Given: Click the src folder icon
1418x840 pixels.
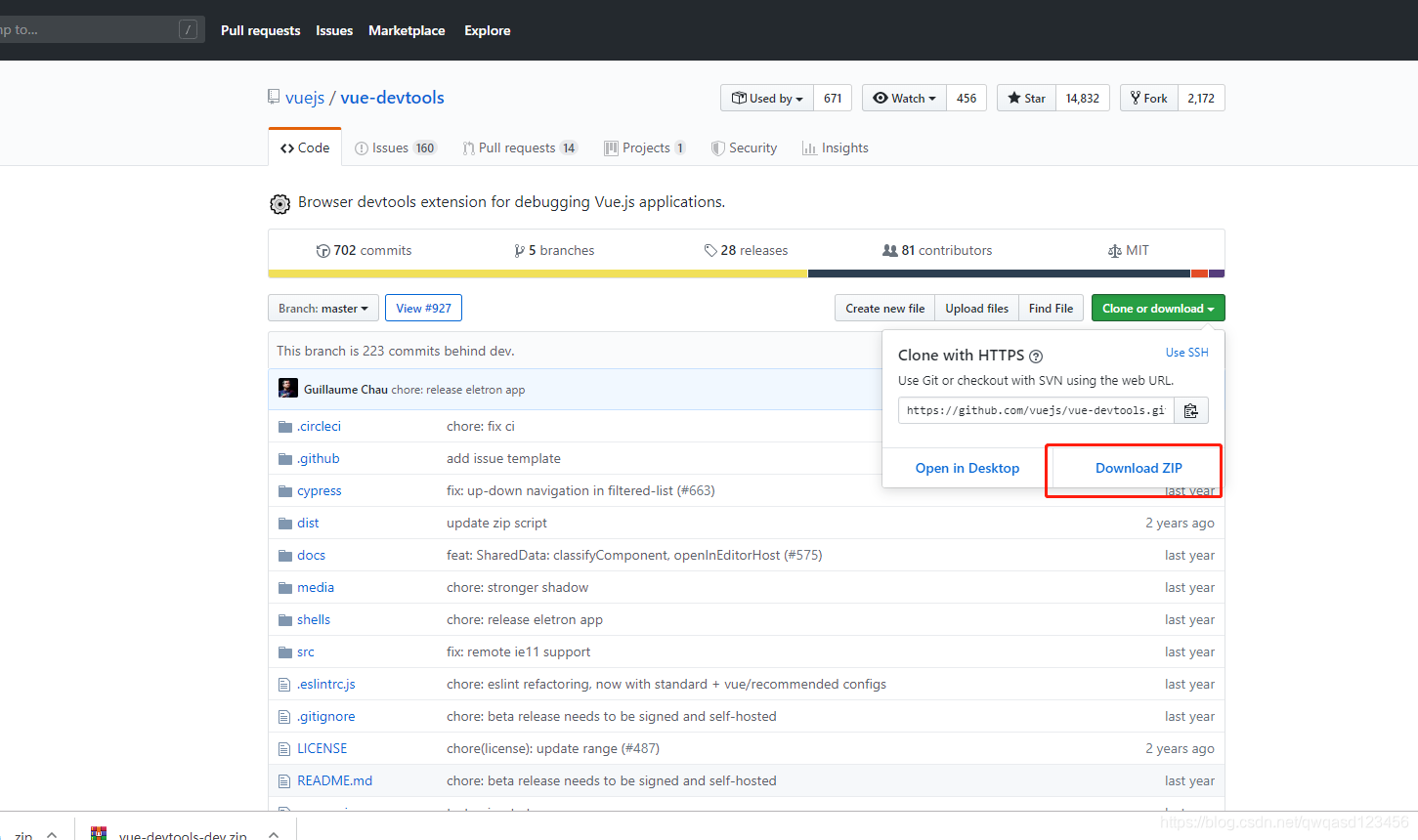Looking at the screenshot, I should 285,652.
